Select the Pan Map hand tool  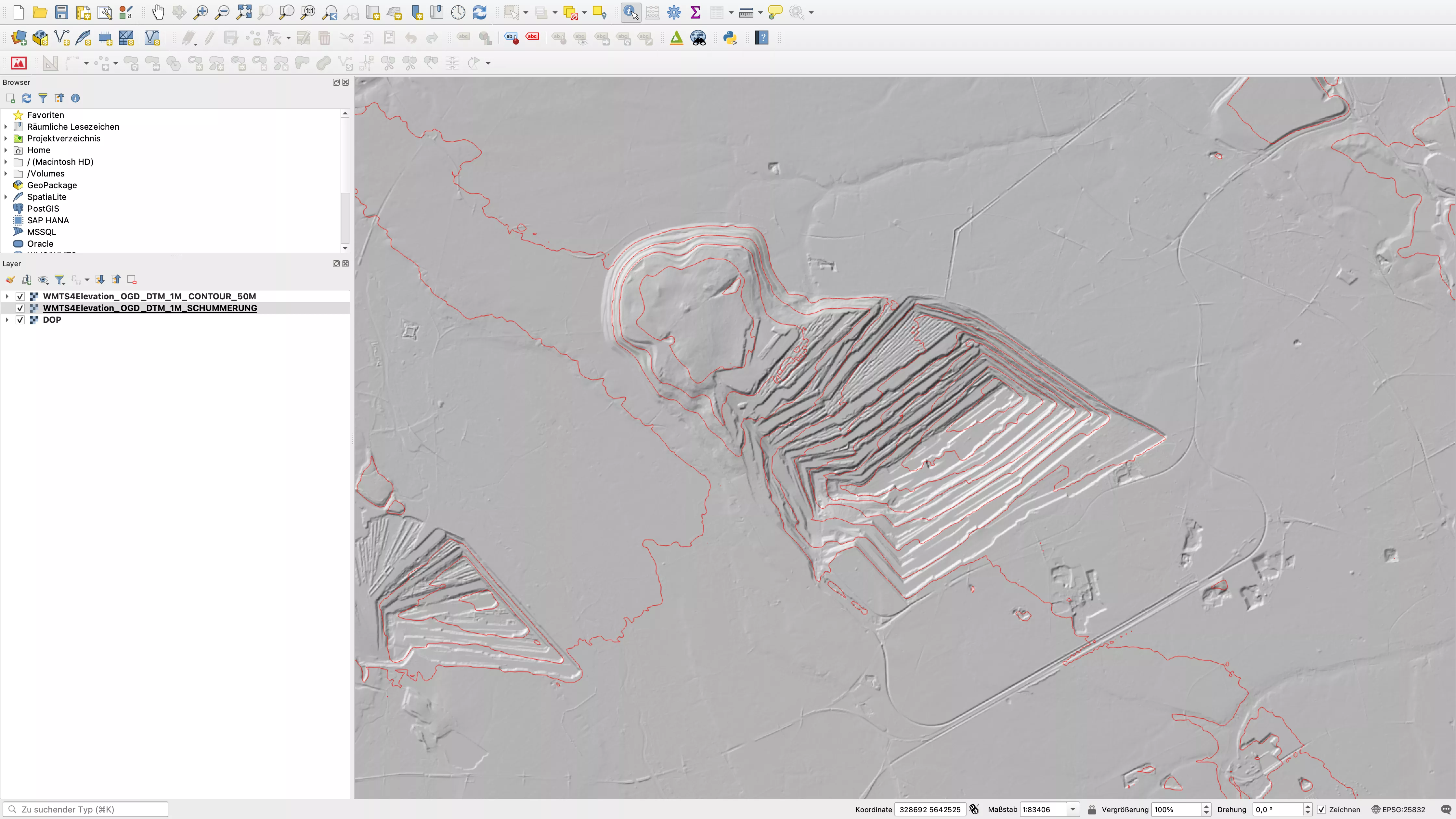pyautogui.click(x=158, y=12)
